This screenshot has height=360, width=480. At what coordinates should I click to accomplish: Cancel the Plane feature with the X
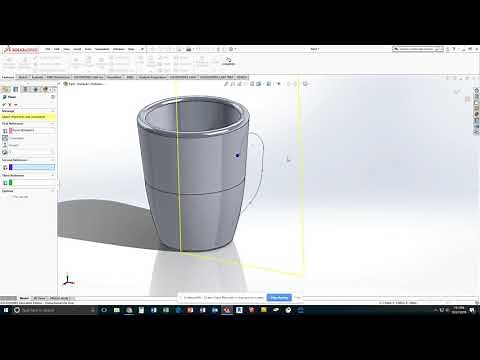point(10,105)
